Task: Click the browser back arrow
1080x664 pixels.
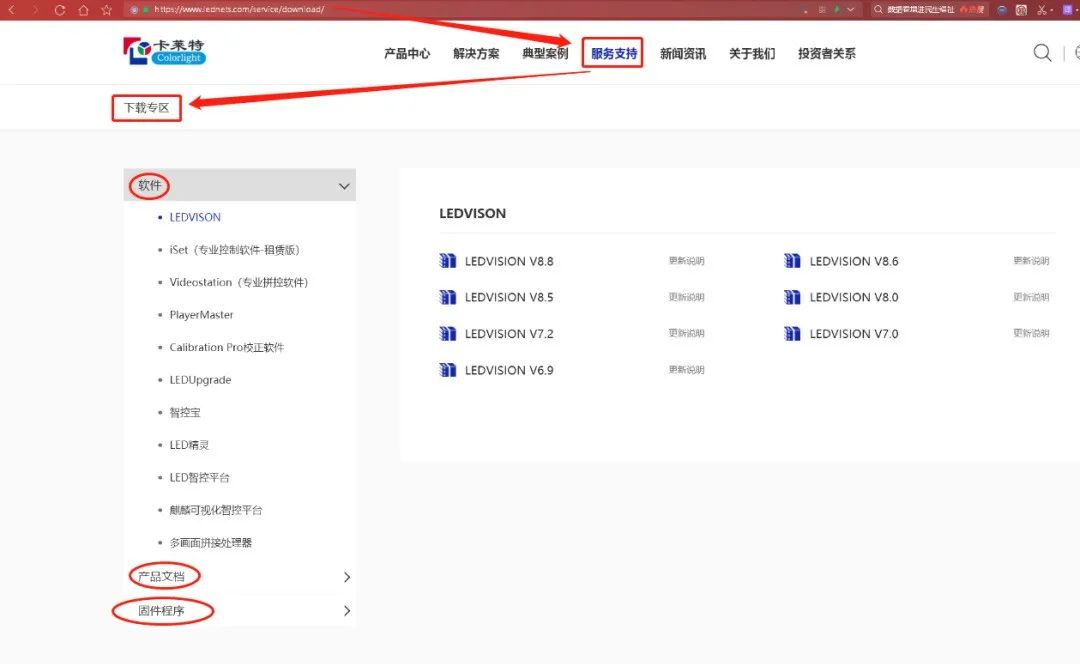Action: 11,10
